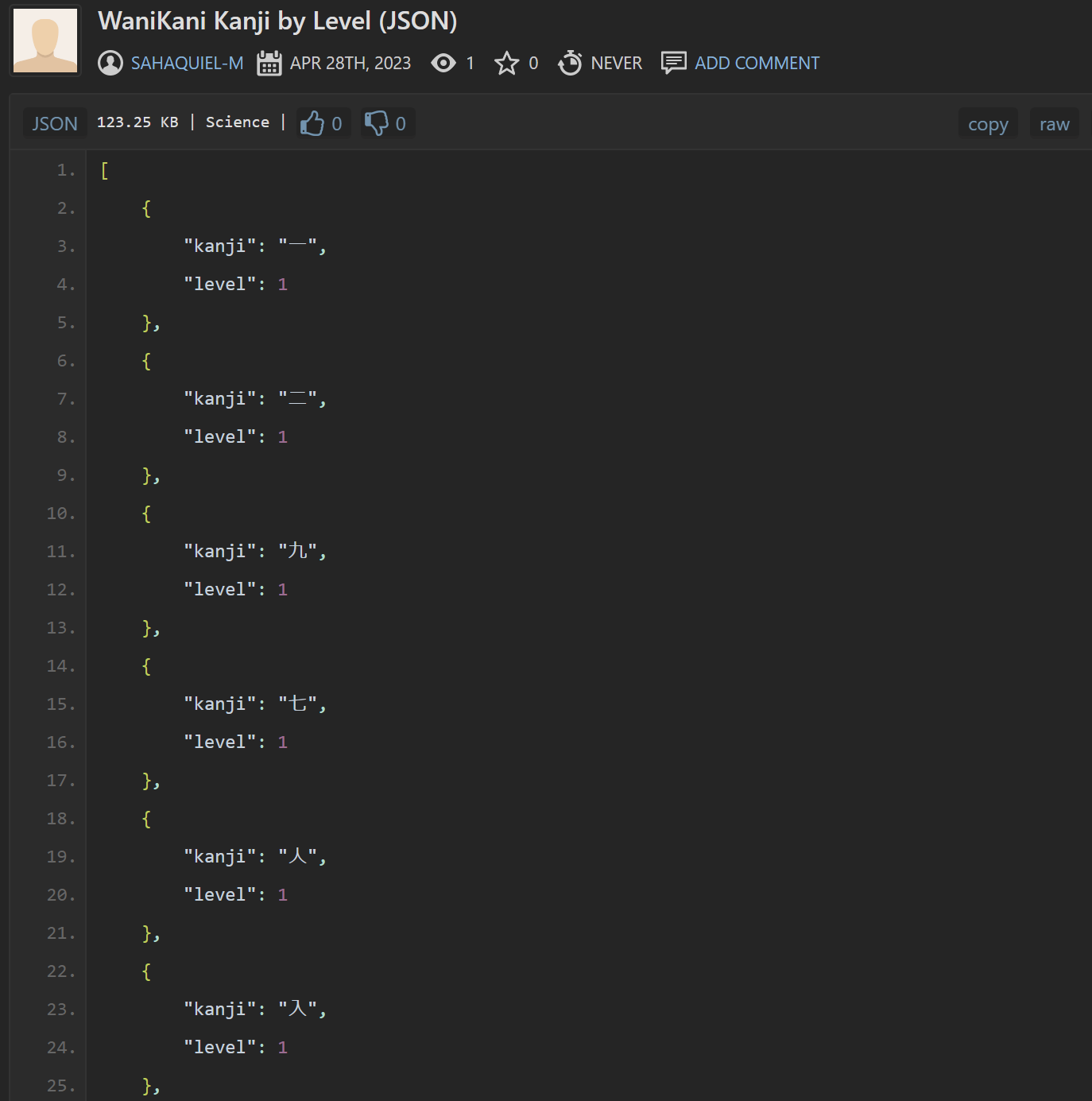Open the raw paste view
The height and width of the screenshot is (1101, 1092).
point(1054,123)
